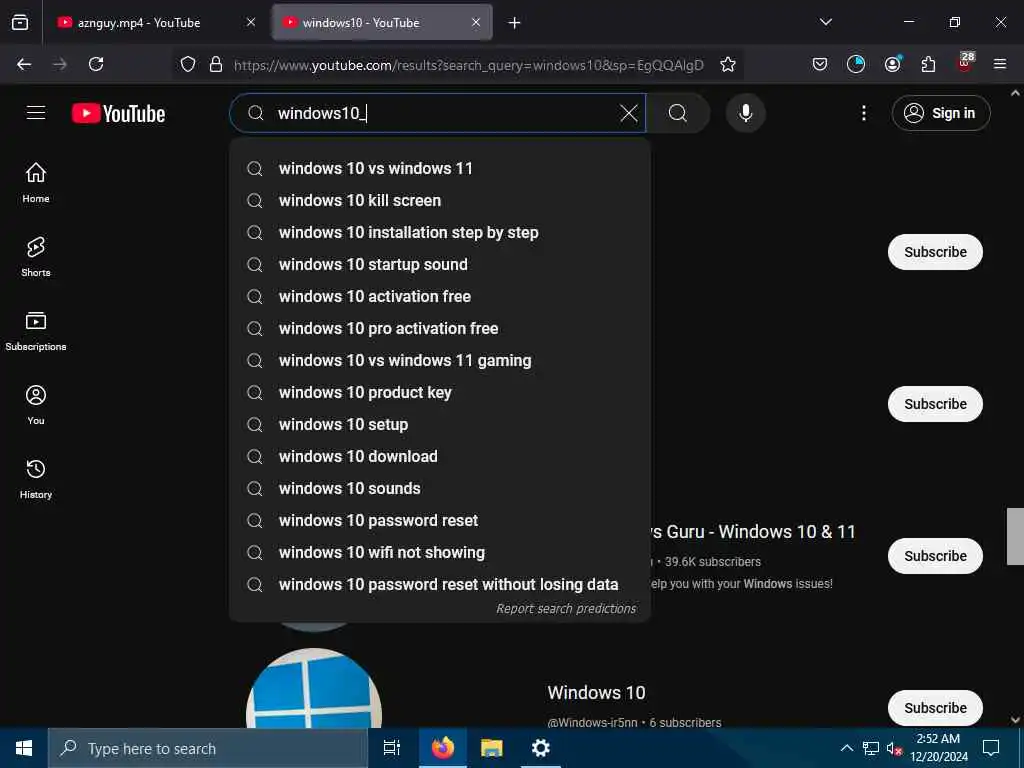The image size is (1024, 768).
Task: Reload the page
Action: 96,64
